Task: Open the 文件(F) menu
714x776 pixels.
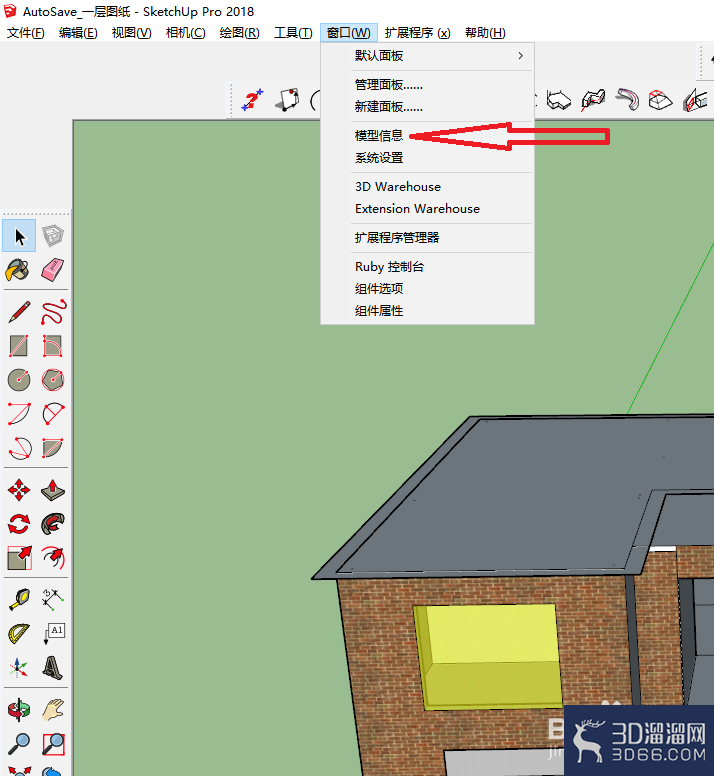Action: click(x=25, y=33)
